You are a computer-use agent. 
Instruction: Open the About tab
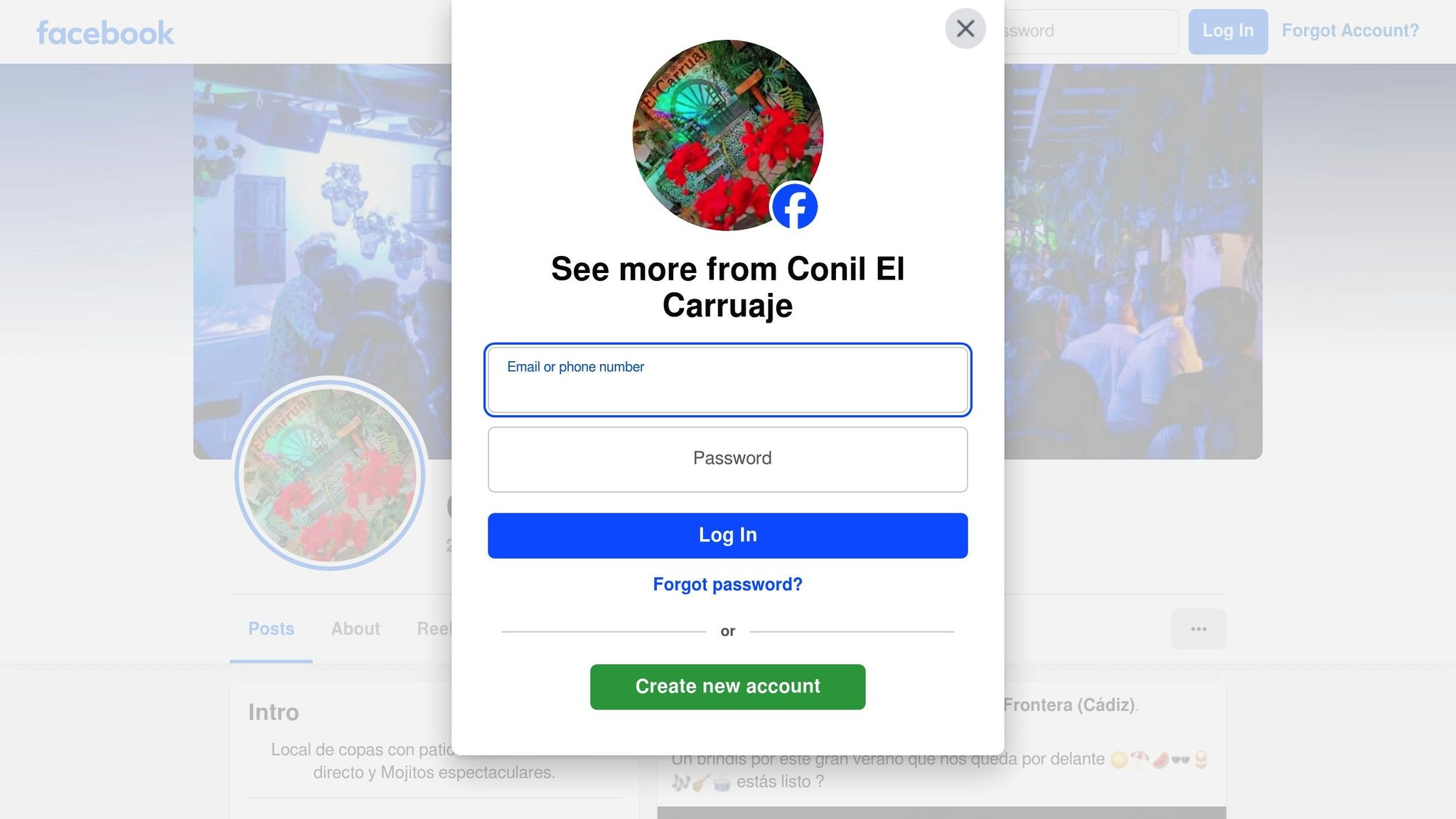(355, 629)
